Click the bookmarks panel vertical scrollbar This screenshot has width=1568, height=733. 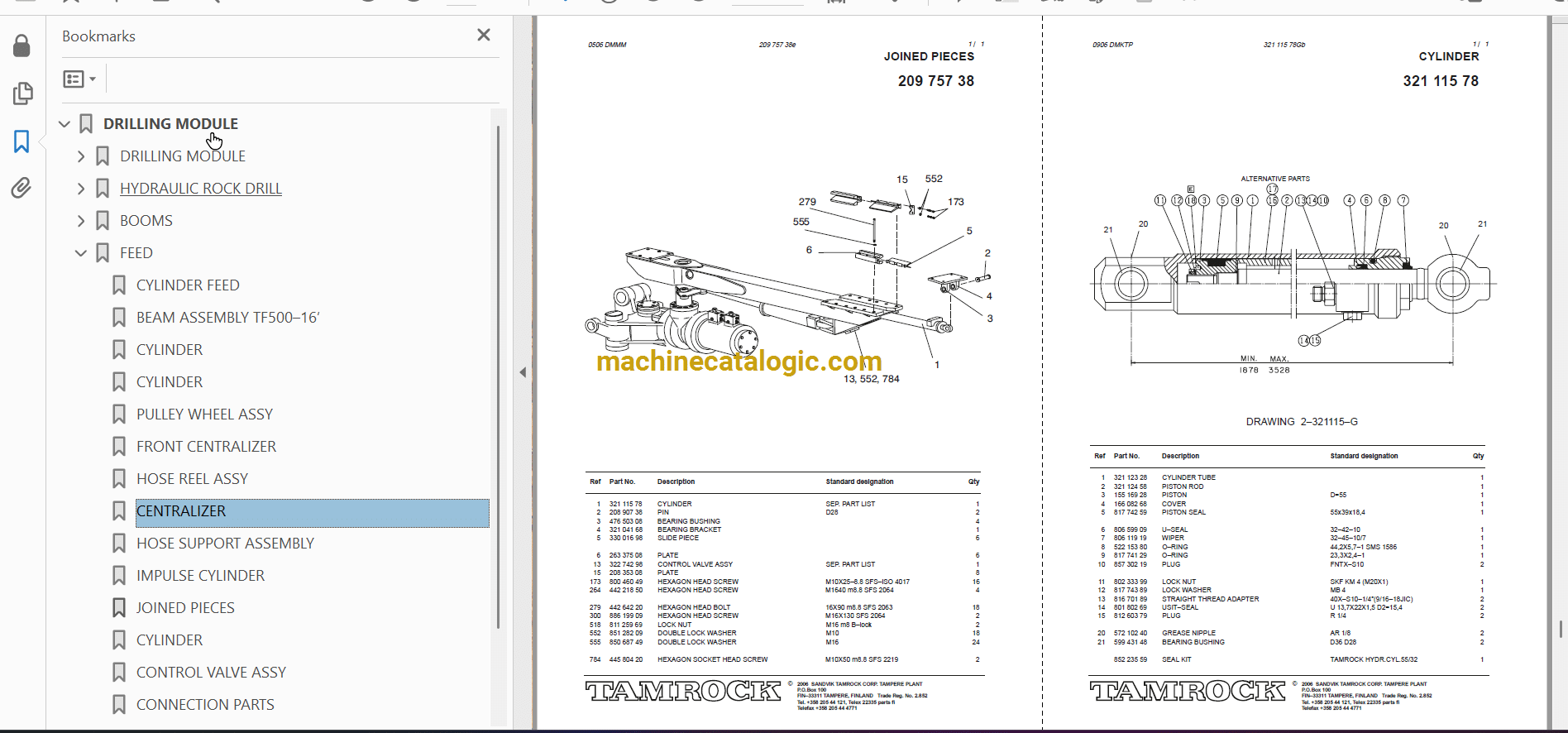coord(498,376)
